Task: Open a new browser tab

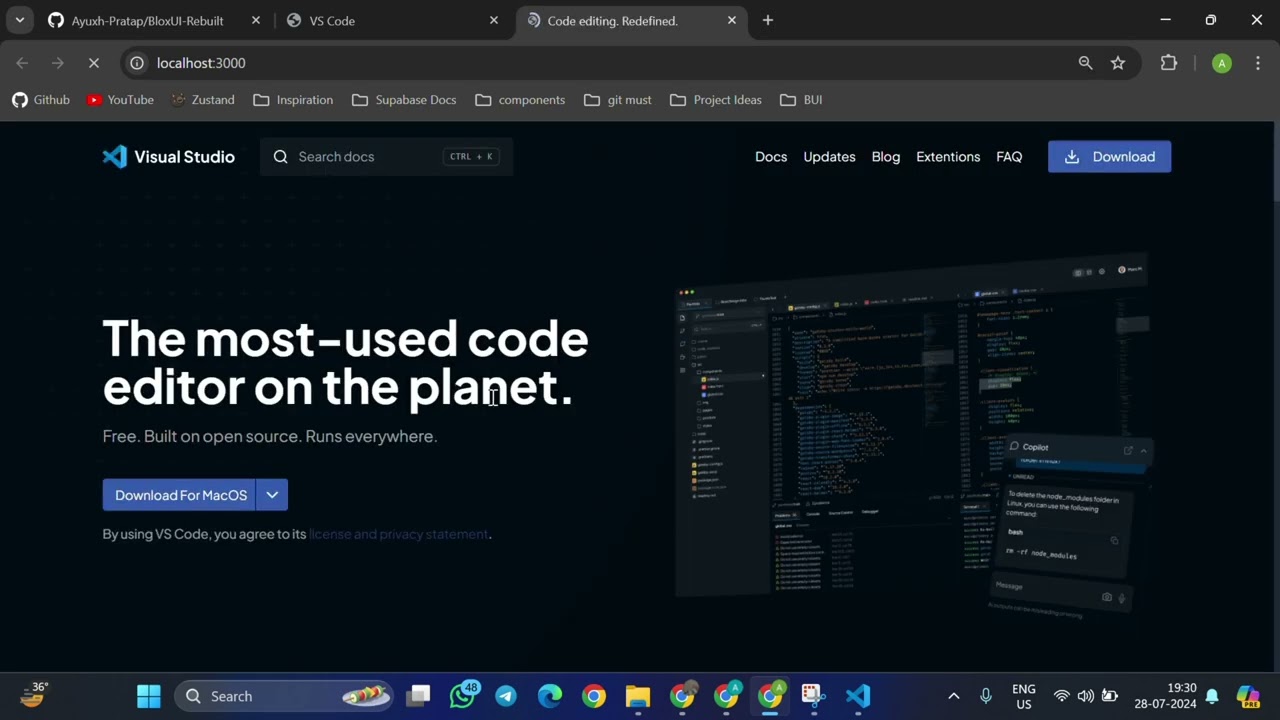Action: click(x=768, y=20)
